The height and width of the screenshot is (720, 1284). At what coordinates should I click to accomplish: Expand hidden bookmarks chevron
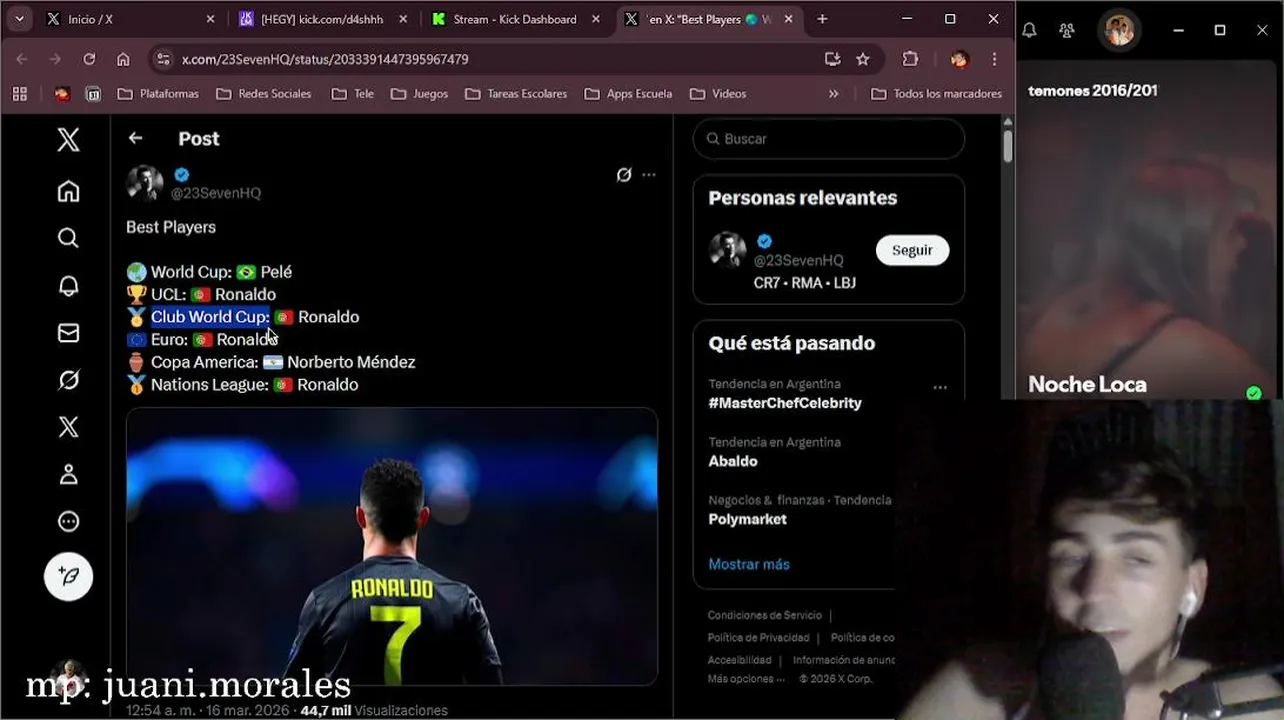click(834, 94)
